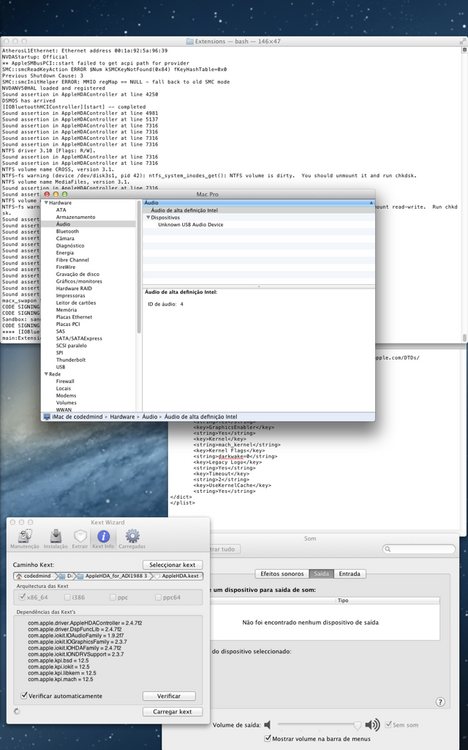Click search magnifier in Som window
Image resolution: width=468 pixels, height=750 pixels.
point(388,549)
